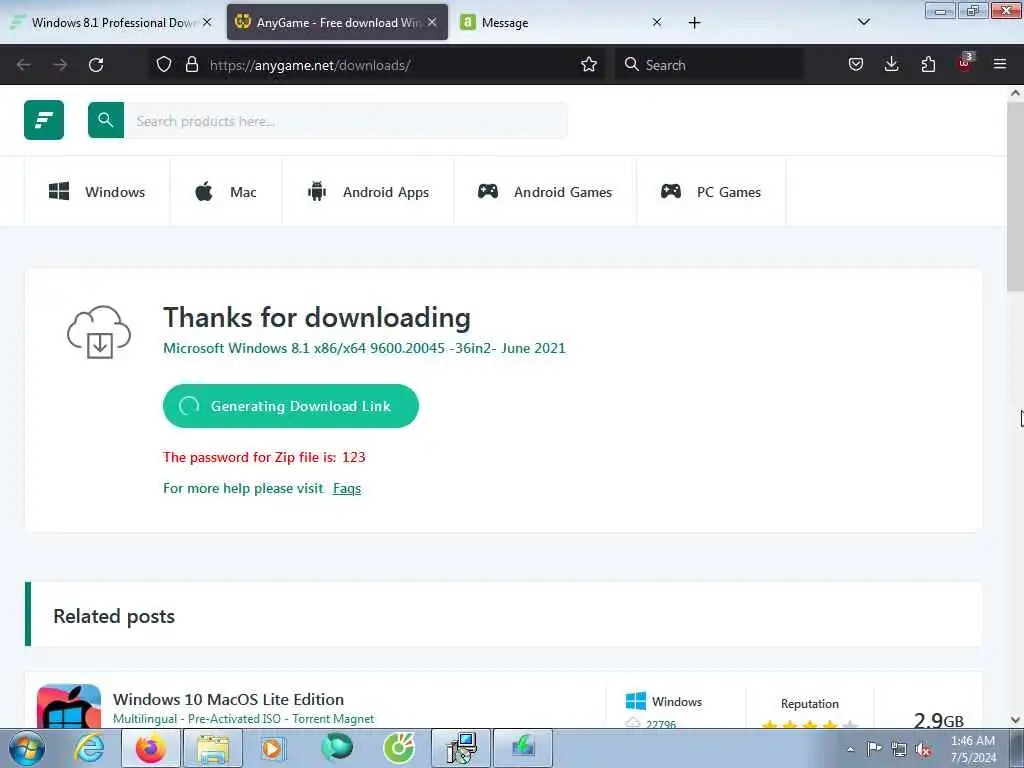
Task: Switch to the Message tab
Action: [x=555, y=22]
